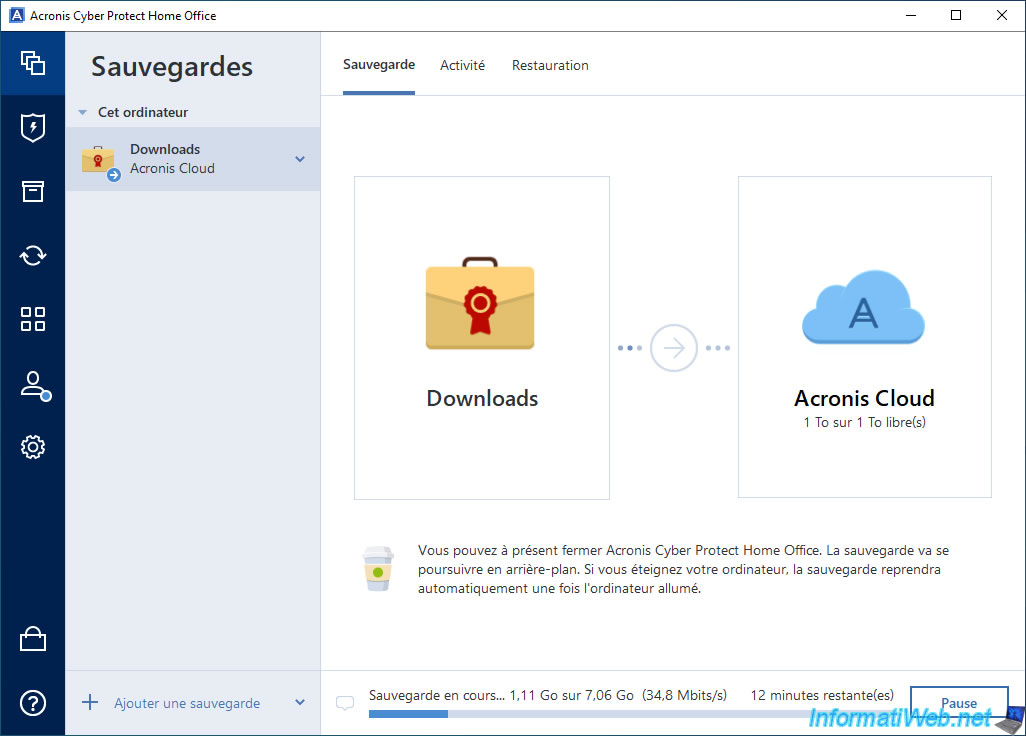Click the '1 To sur 1 To libre(s)' text
Image resolution: width=1026 pixels, height=736 pixels.
coord(864,423)
